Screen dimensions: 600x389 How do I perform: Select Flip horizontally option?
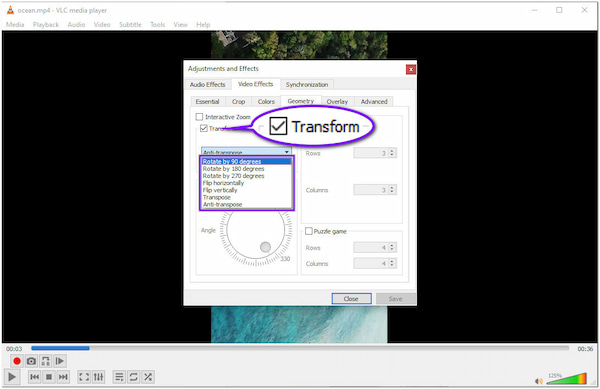pos(246,183)
